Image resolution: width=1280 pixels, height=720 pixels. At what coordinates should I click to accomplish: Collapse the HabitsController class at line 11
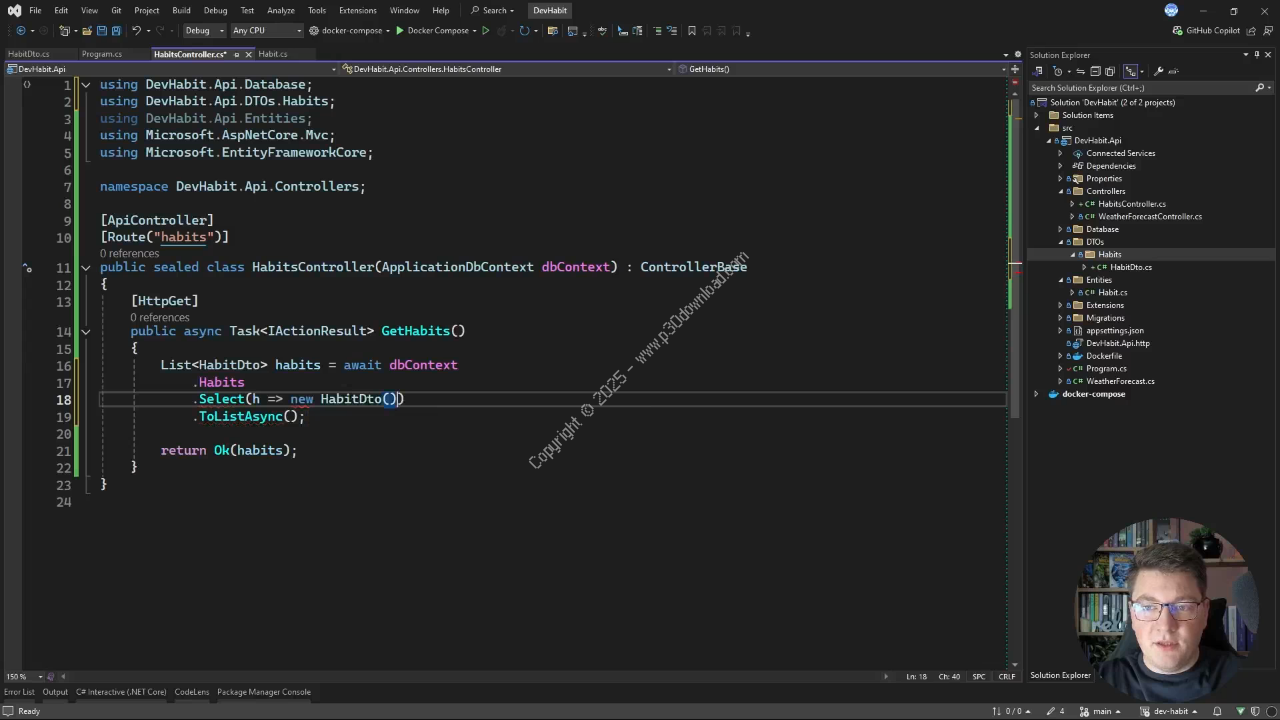(86, 268)
